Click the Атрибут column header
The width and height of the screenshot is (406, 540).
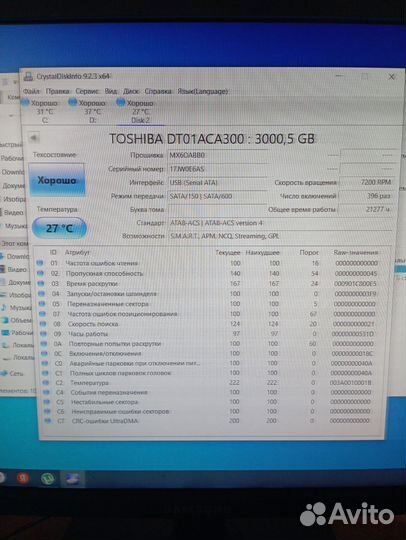(x=77, y=252)
